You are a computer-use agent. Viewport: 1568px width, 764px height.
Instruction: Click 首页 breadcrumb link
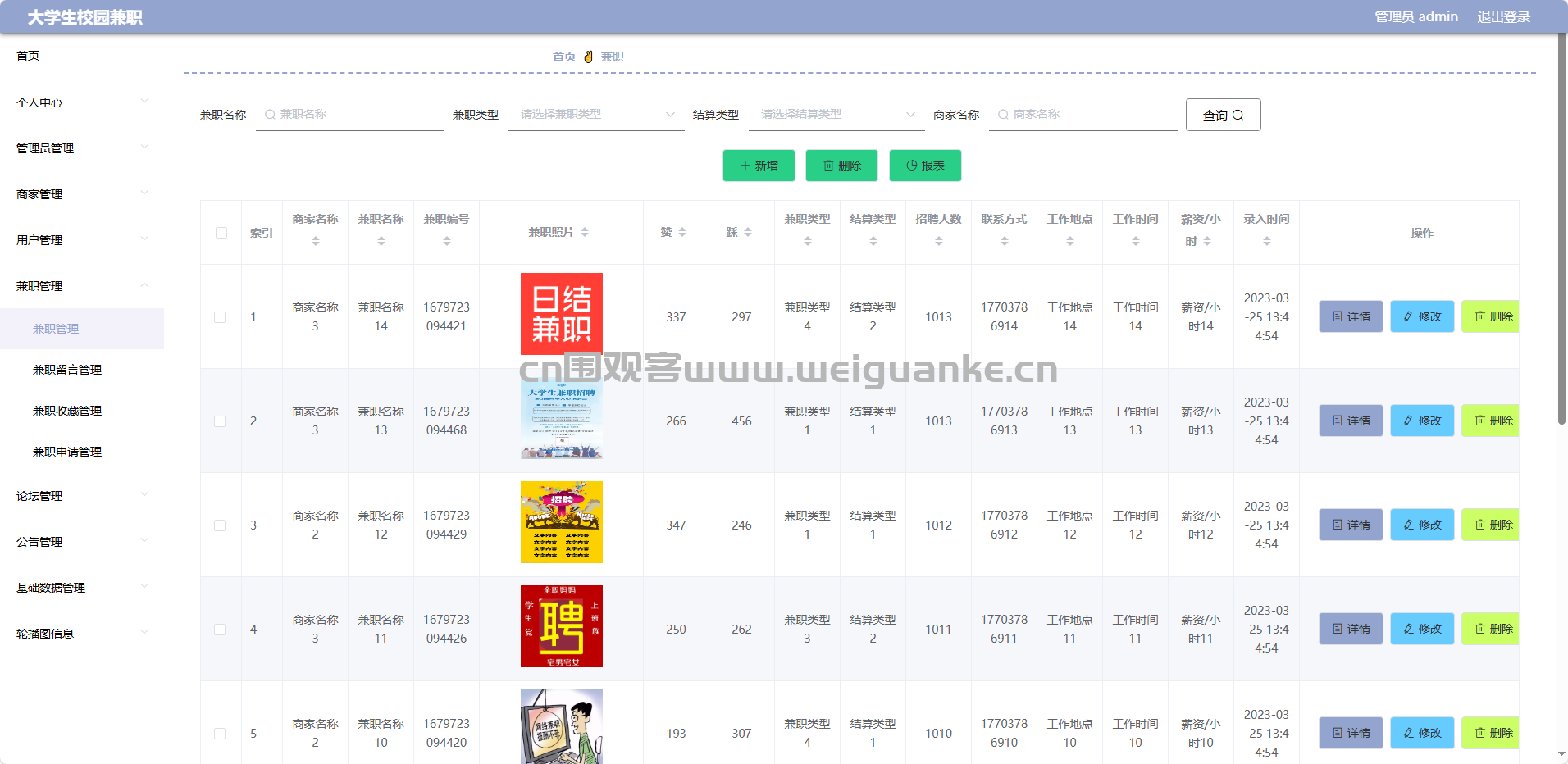click(x=564, y=57)
